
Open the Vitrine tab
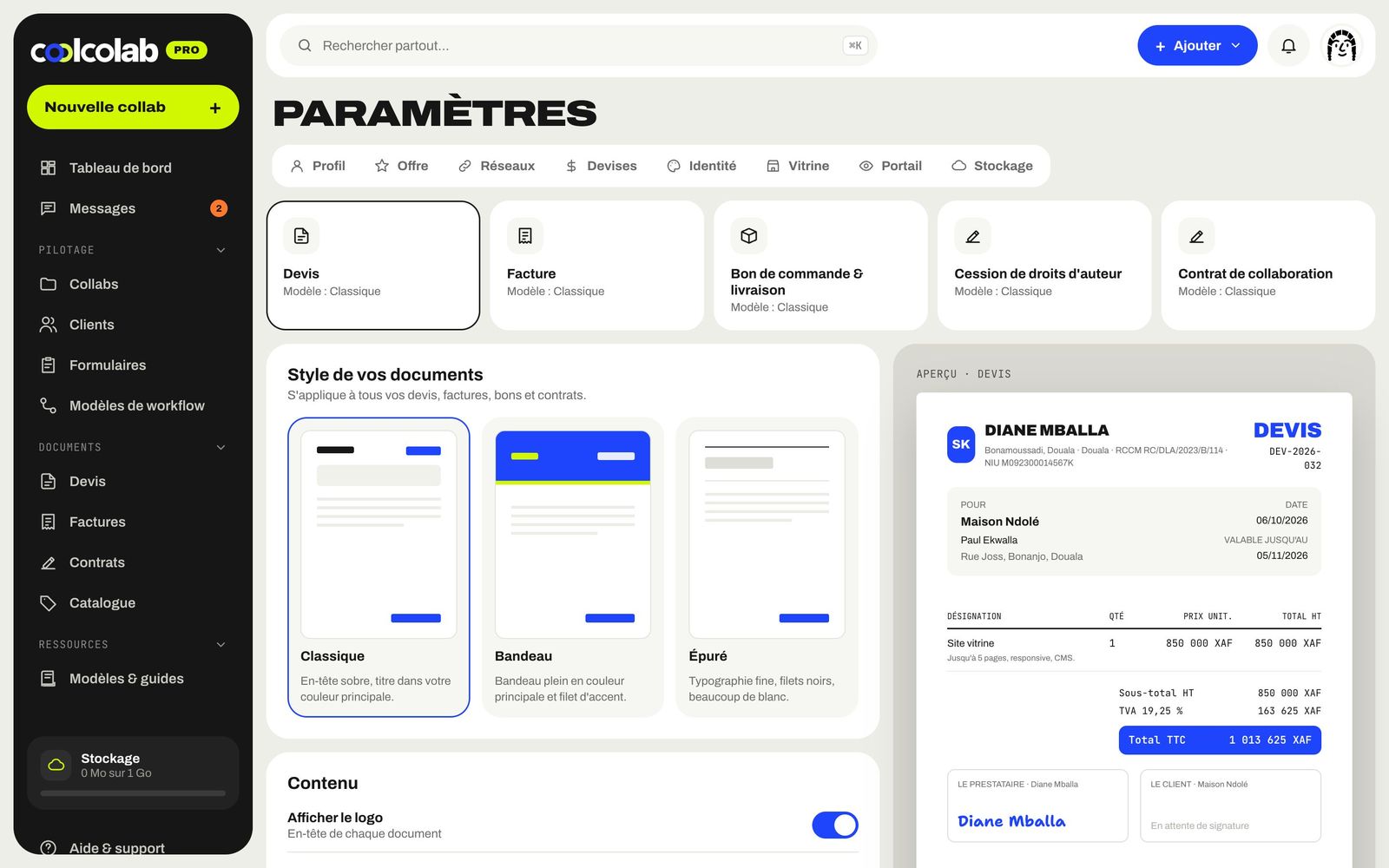[798, 166]
